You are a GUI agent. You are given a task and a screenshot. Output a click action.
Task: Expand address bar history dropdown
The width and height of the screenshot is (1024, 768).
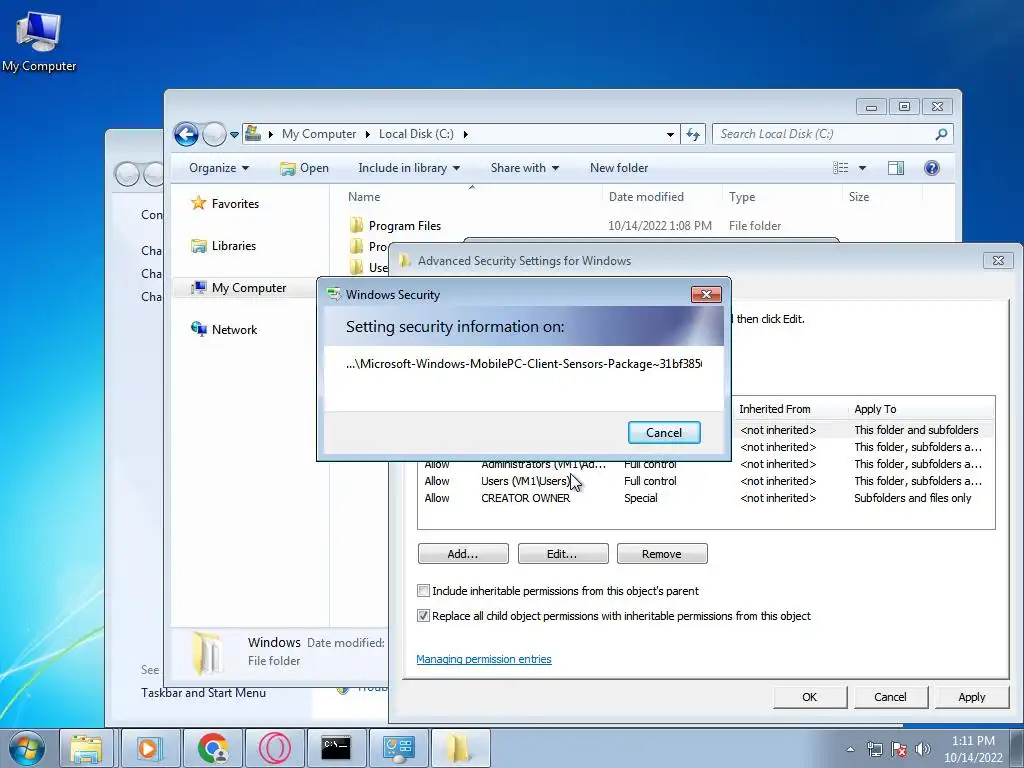[x=670, y=135]
